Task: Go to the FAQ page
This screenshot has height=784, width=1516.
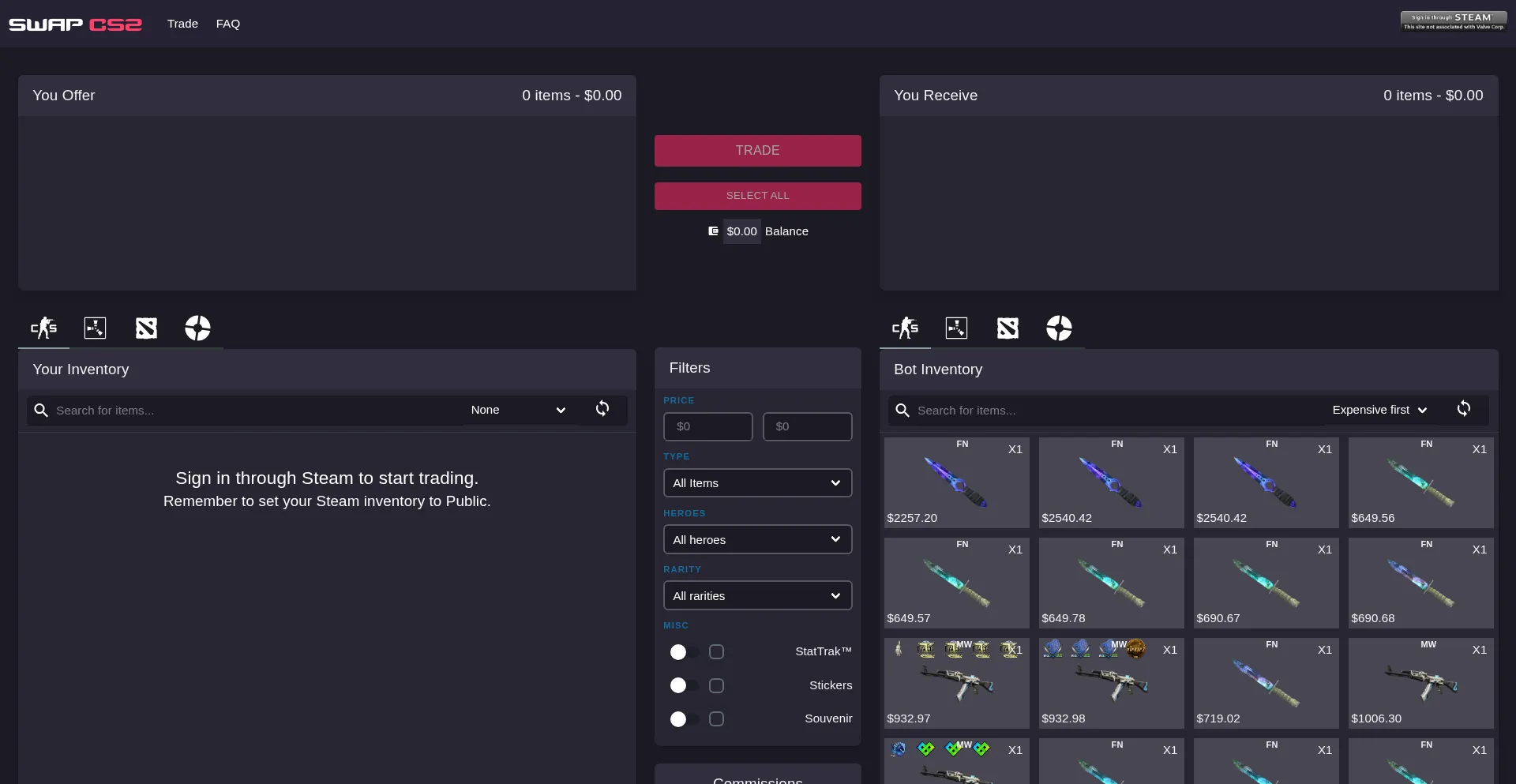Action: (228, 24)
